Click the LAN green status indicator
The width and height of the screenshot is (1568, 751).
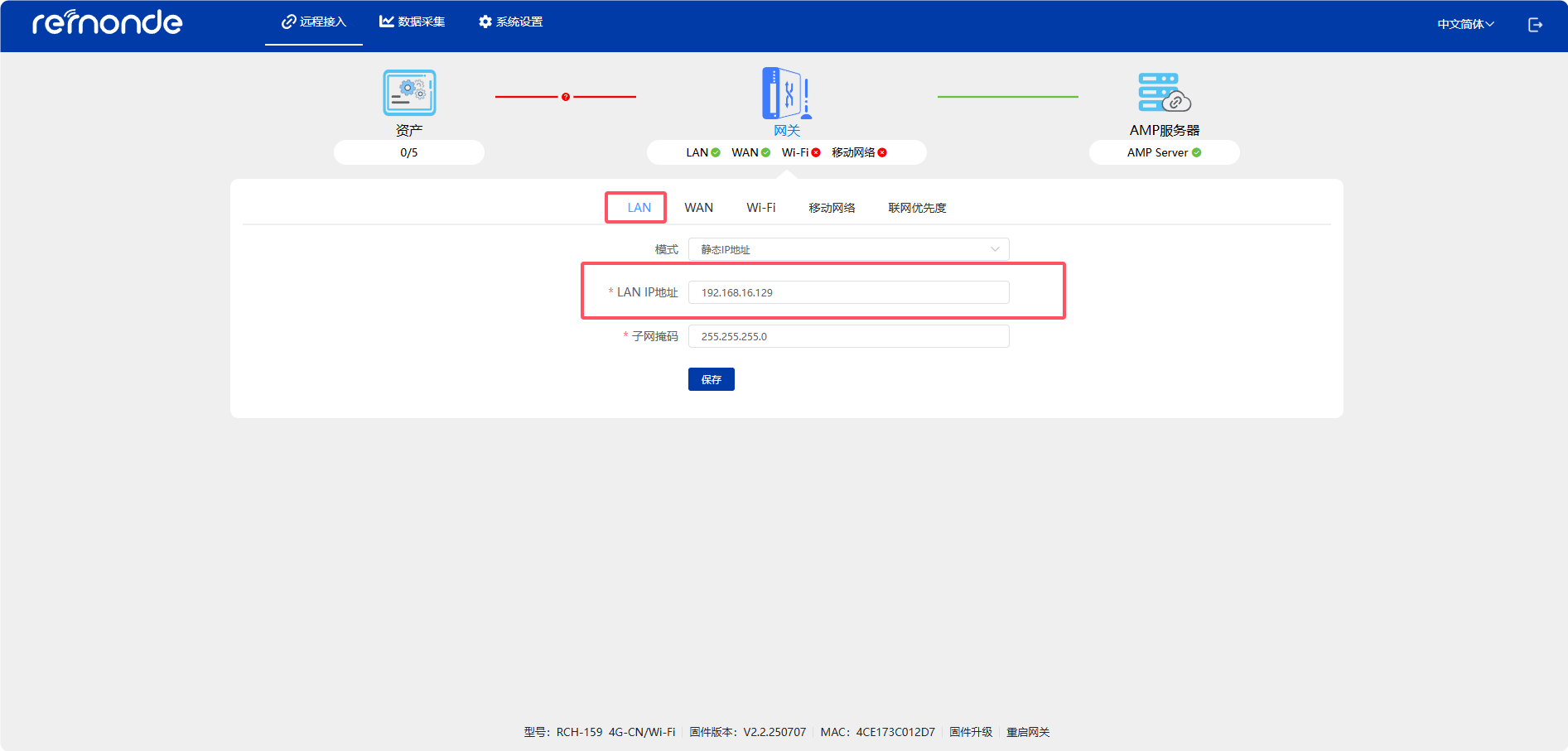(716, 152)
